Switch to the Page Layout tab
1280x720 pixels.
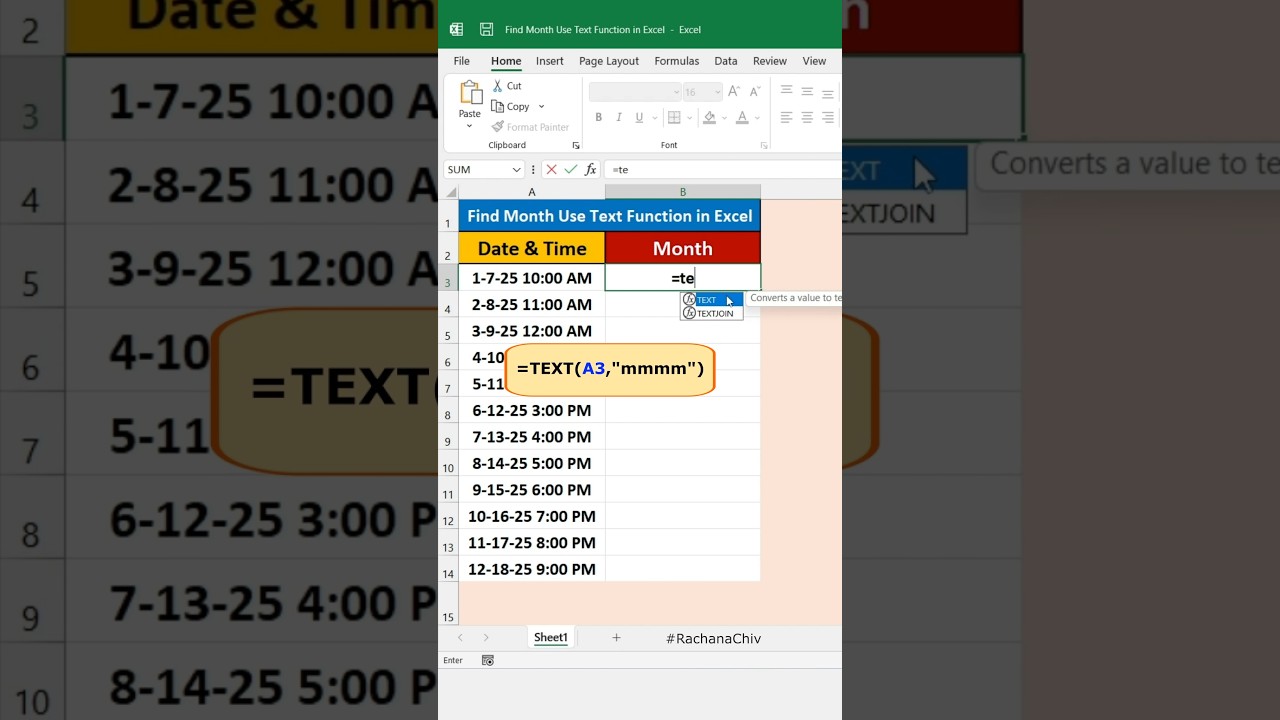point(609,61)
